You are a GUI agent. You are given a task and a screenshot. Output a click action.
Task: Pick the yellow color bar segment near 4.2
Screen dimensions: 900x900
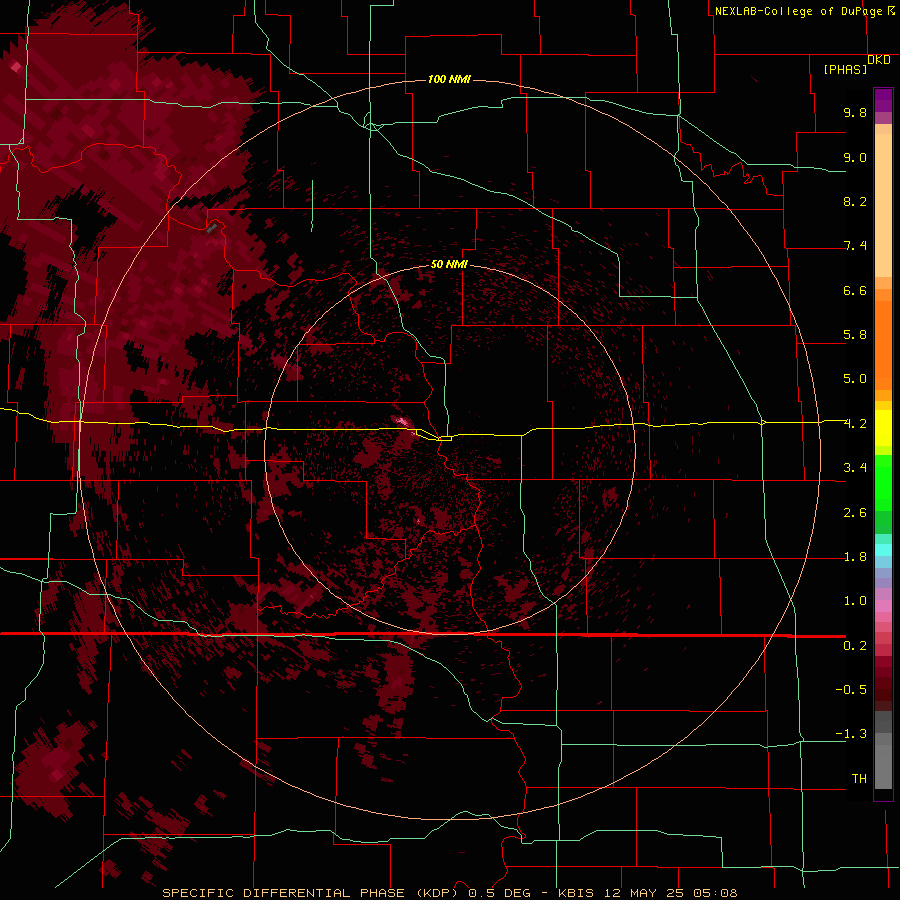click(x=883, y=428)
